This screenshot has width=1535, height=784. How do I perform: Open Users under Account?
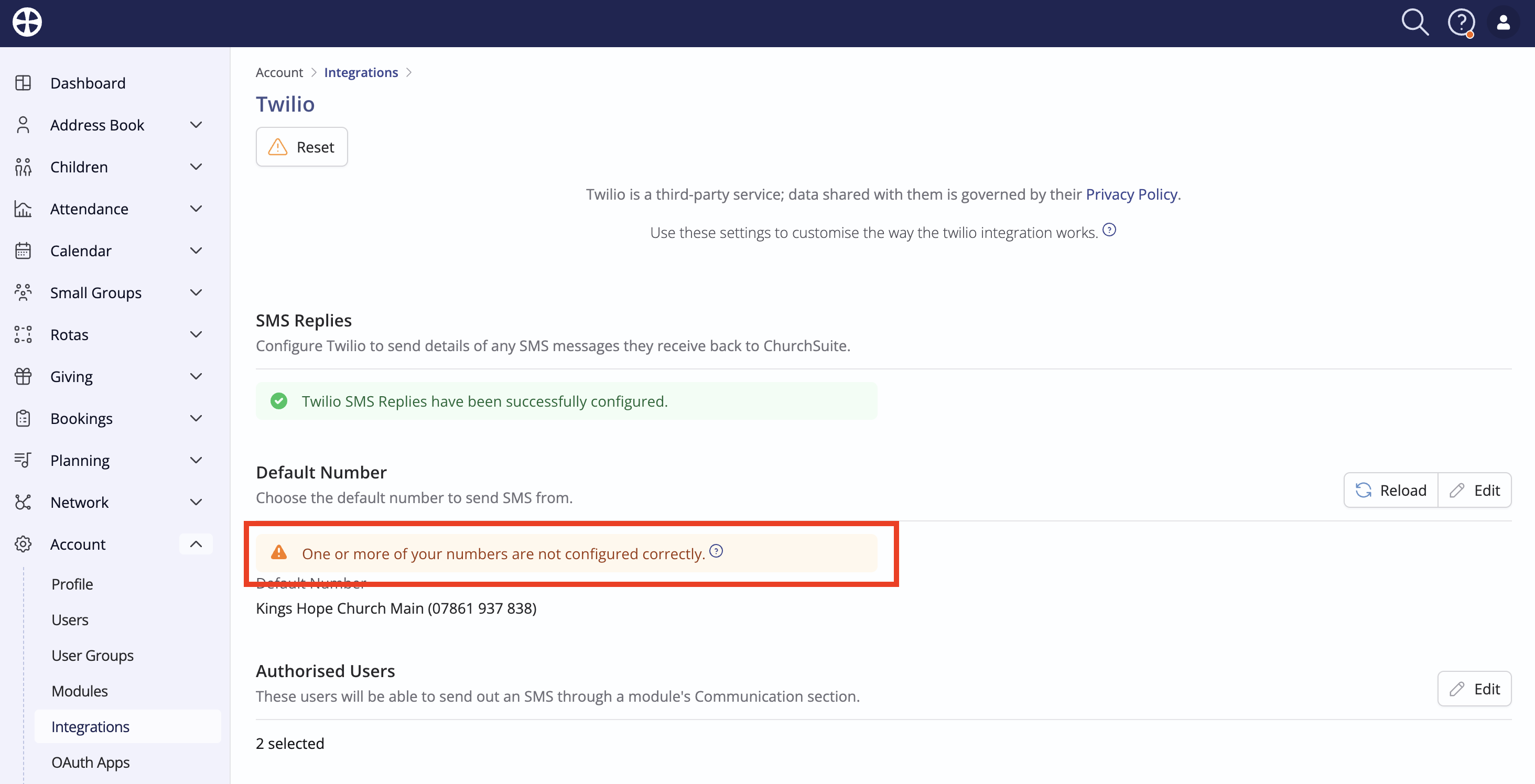(70, 619)
